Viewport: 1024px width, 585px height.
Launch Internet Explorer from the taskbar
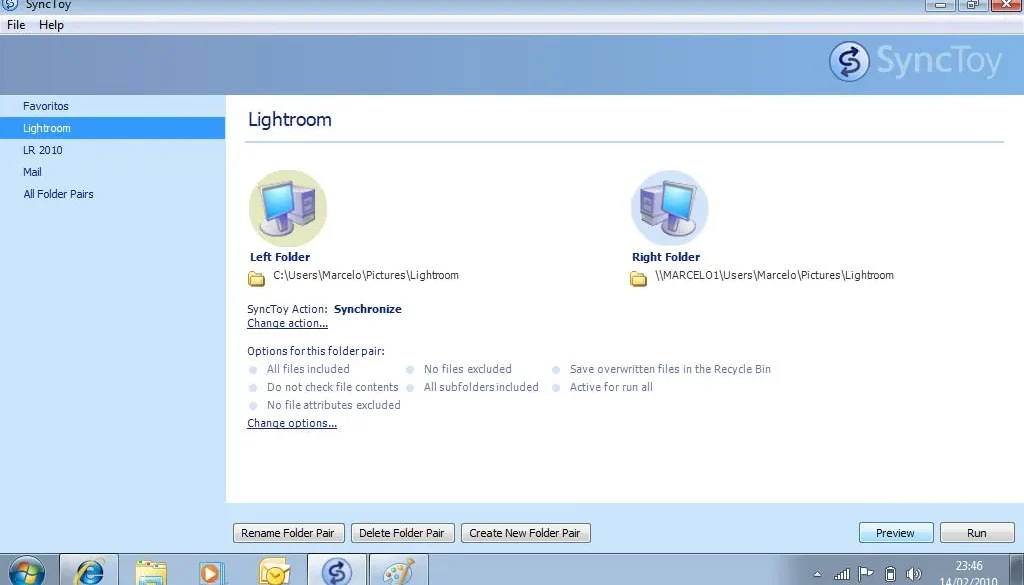89,571
